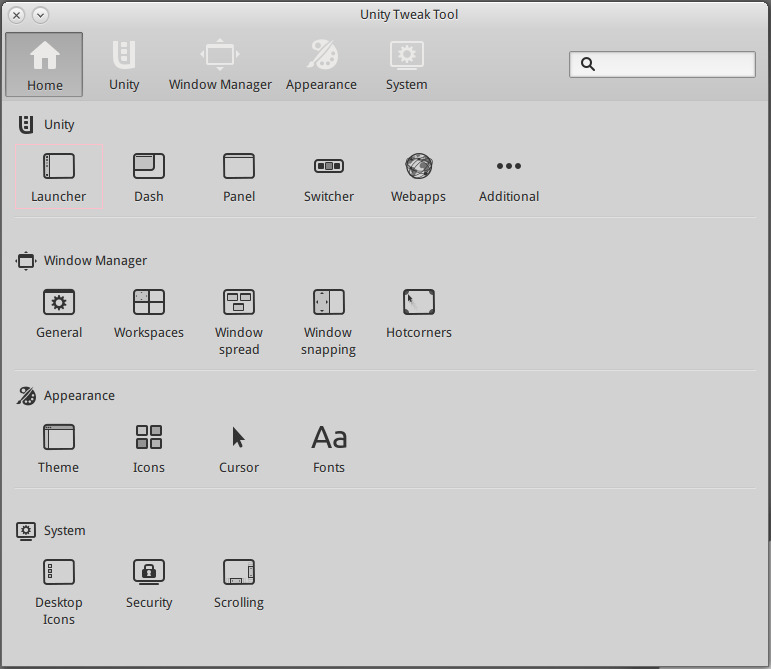This screenshot has height=669, width=771.
Task: Open Cursor appearance settings
Action: (239, 438)
